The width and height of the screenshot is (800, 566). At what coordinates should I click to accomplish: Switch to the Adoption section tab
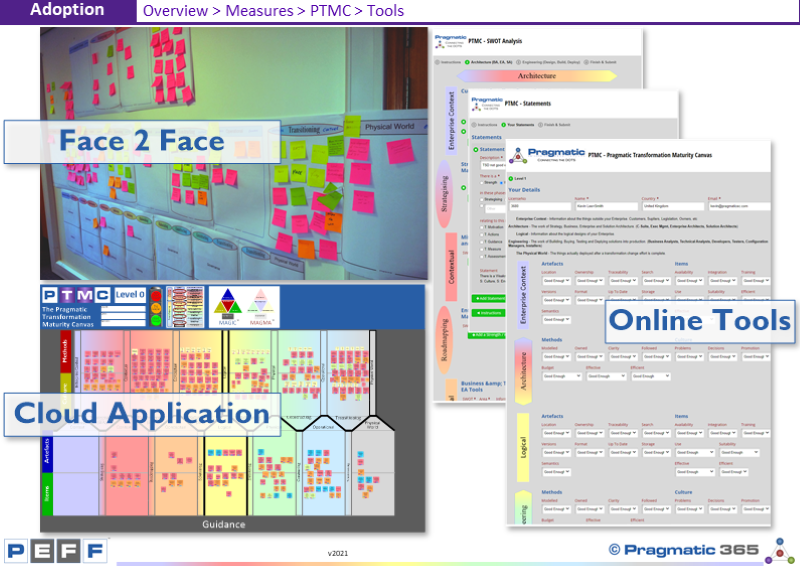point(67,10)
